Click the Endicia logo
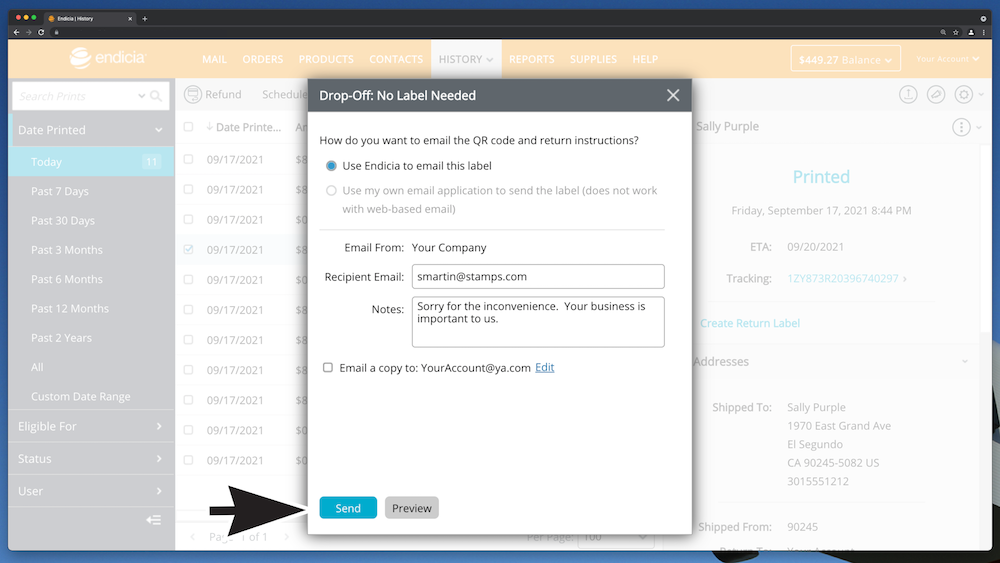 coord(107,58)
